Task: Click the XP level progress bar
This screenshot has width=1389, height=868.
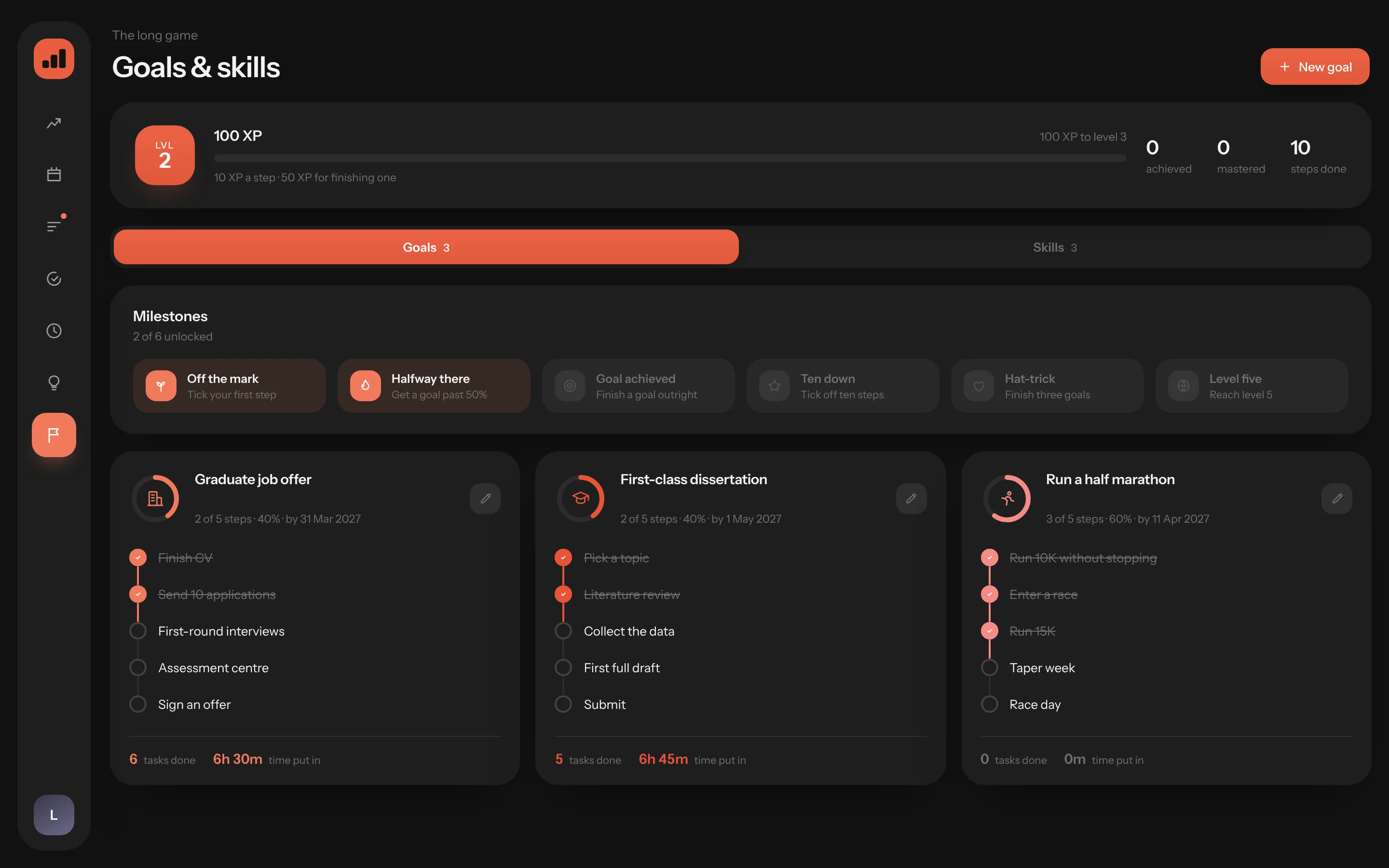Action: (x=670, y=158)
